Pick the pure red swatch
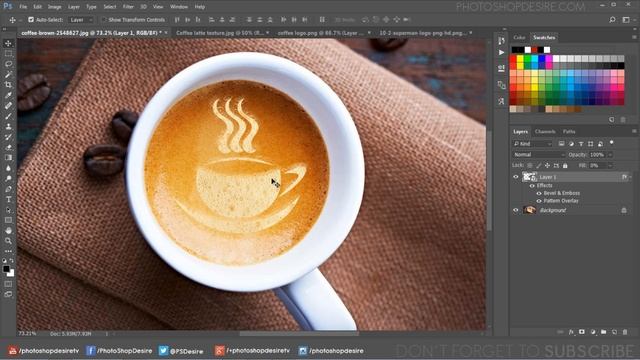Image resolution: width=640 pixels, height=360 pixels. coord(513,59)
